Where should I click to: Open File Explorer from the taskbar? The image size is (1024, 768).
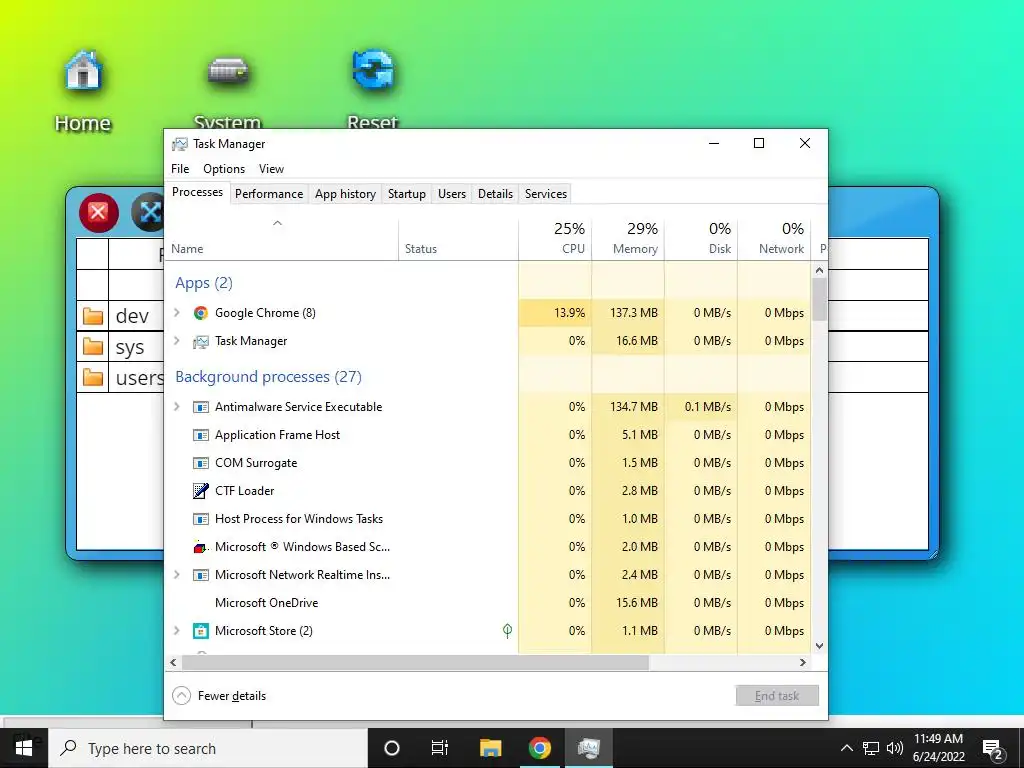(x=490, y=748)
